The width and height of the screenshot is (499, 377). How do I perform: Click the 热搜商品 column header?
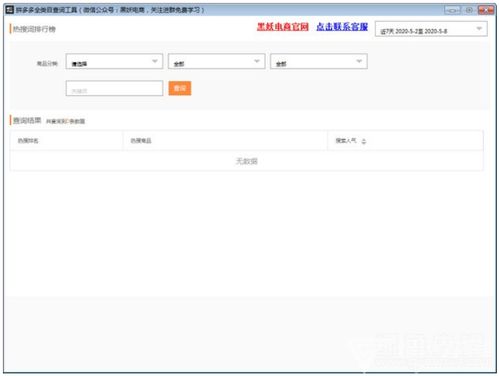point(141,141)
